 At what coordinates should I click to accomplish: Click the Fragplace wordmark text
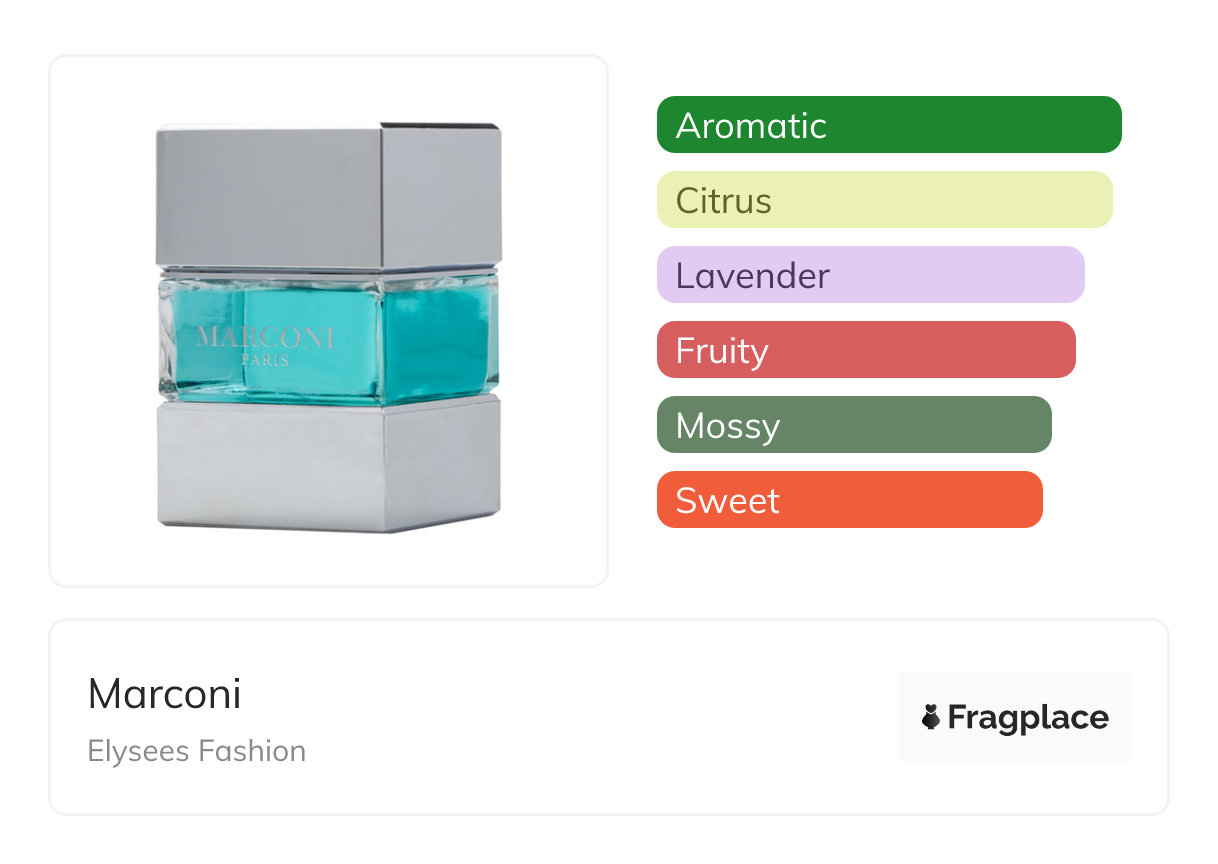point(1028,718)
